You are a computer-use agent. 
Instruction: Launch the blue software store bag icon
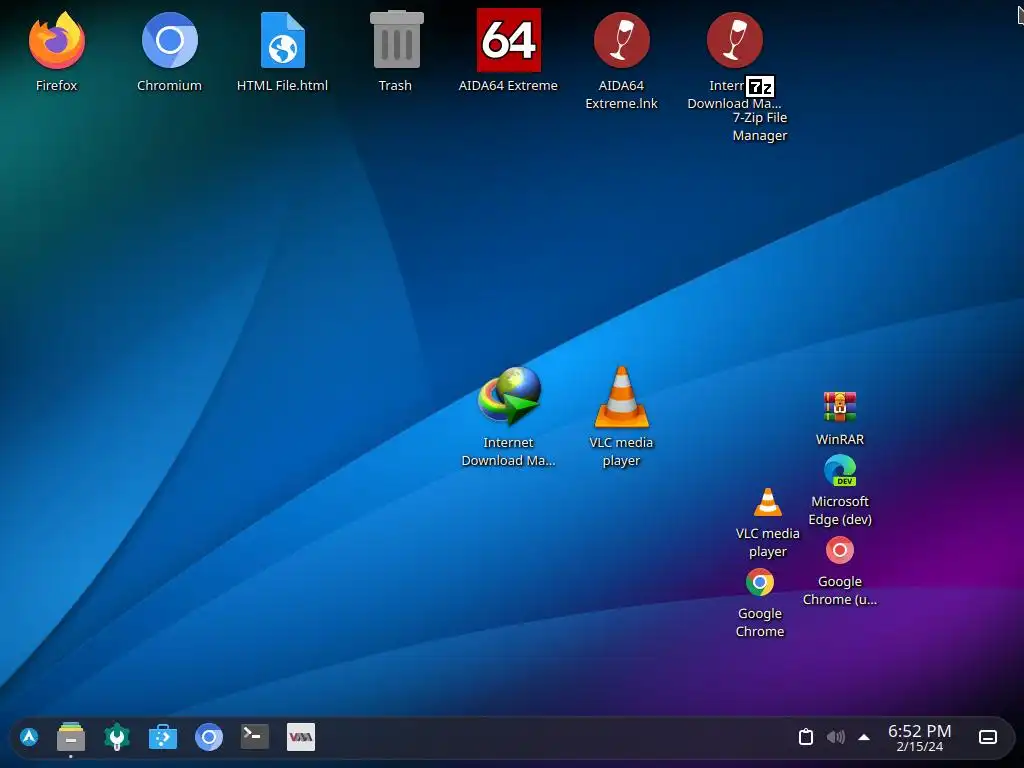pyautogui.click(x=163, y=737)
